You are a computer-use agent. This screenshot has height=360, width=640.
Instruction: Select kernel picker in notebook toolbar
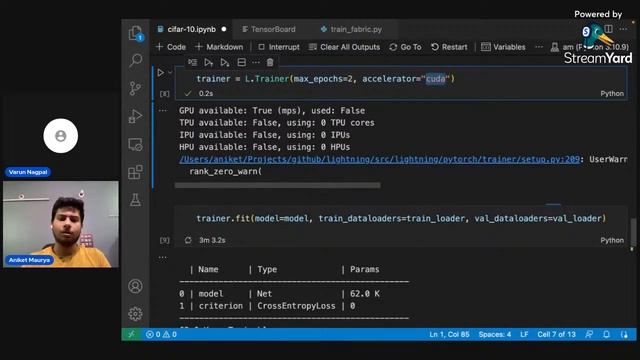tap(589, 47)
